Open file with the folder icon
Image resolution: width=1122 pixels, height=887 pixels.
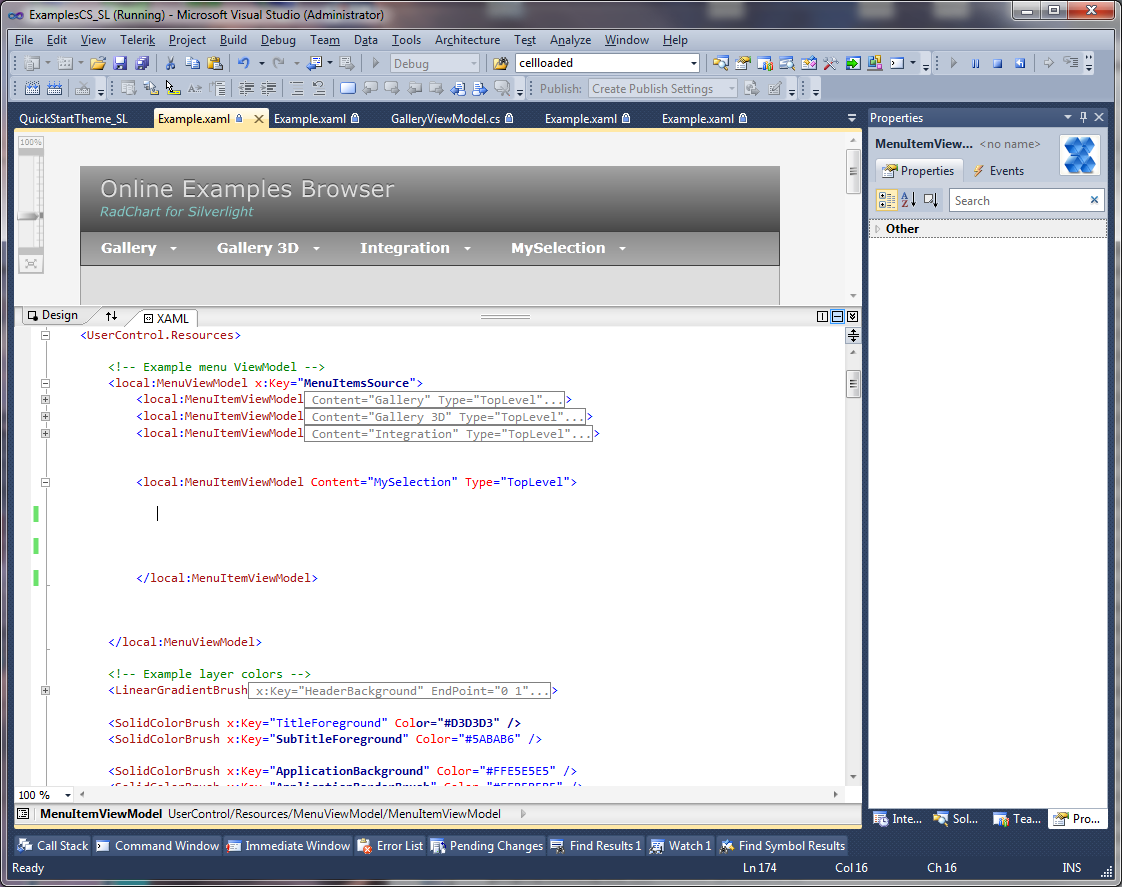(x=98, y=63)
